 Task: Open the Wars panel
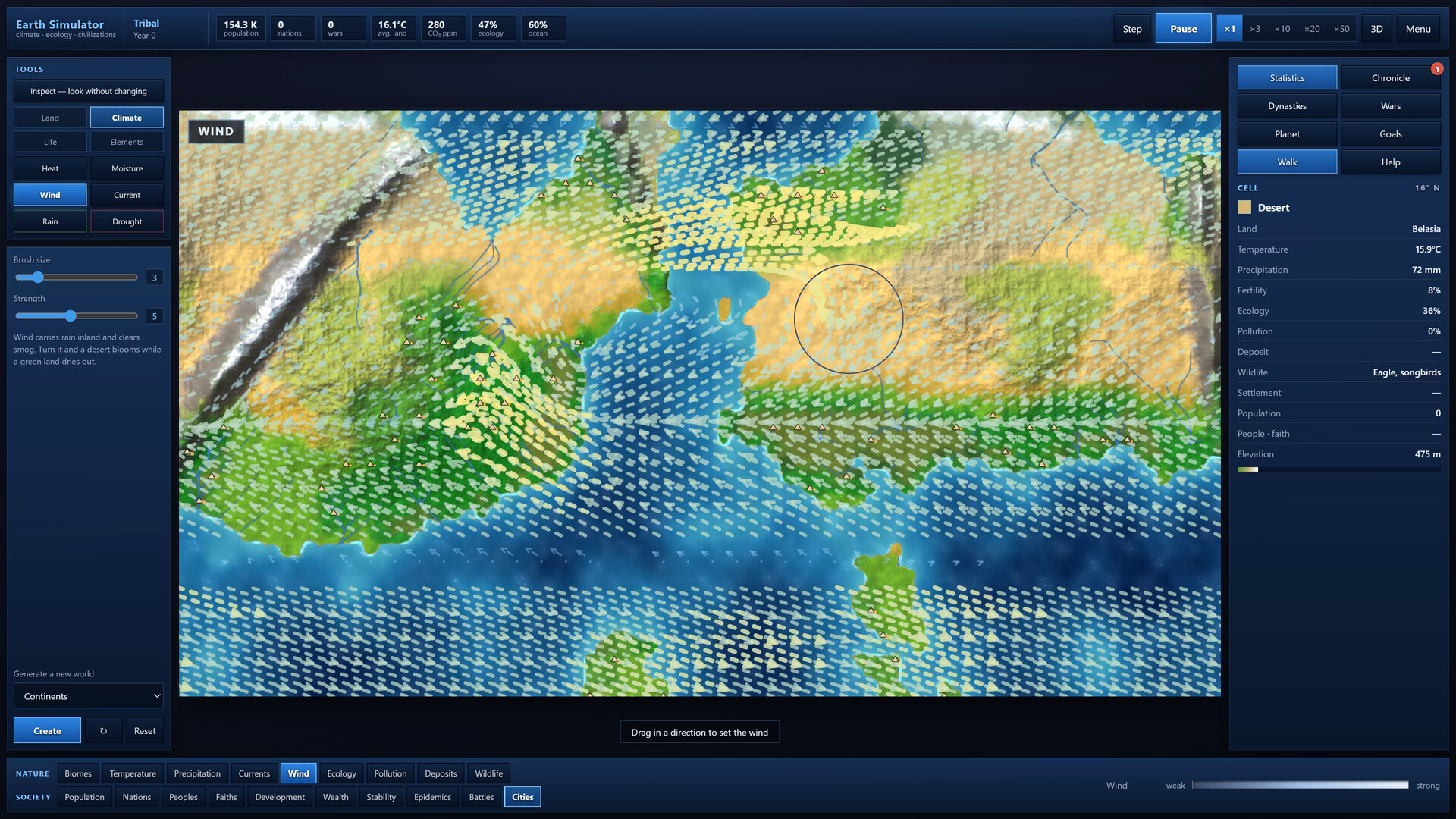(1391, 105)
